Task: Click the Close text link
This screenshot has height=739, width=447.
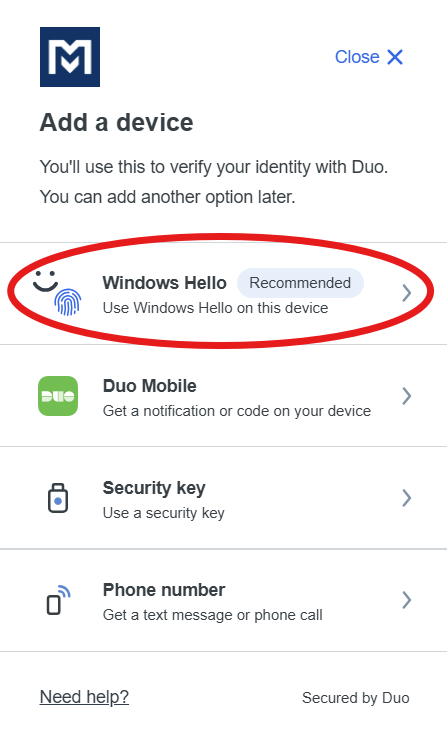Action: (x=357, y=57)
